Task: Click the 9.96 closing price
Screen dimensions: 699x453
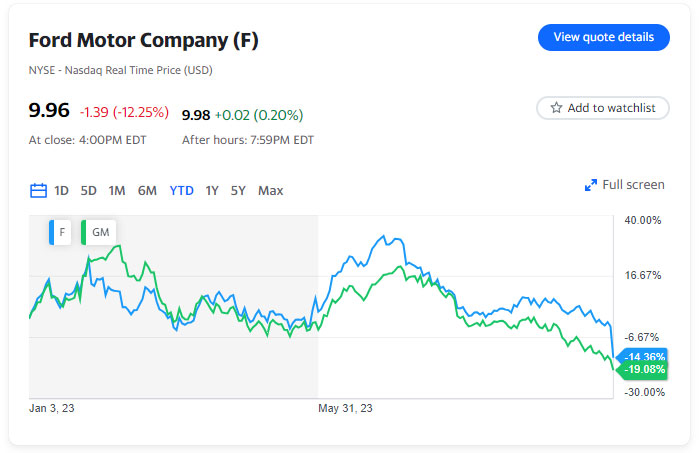Action: (x=48, y=113)
